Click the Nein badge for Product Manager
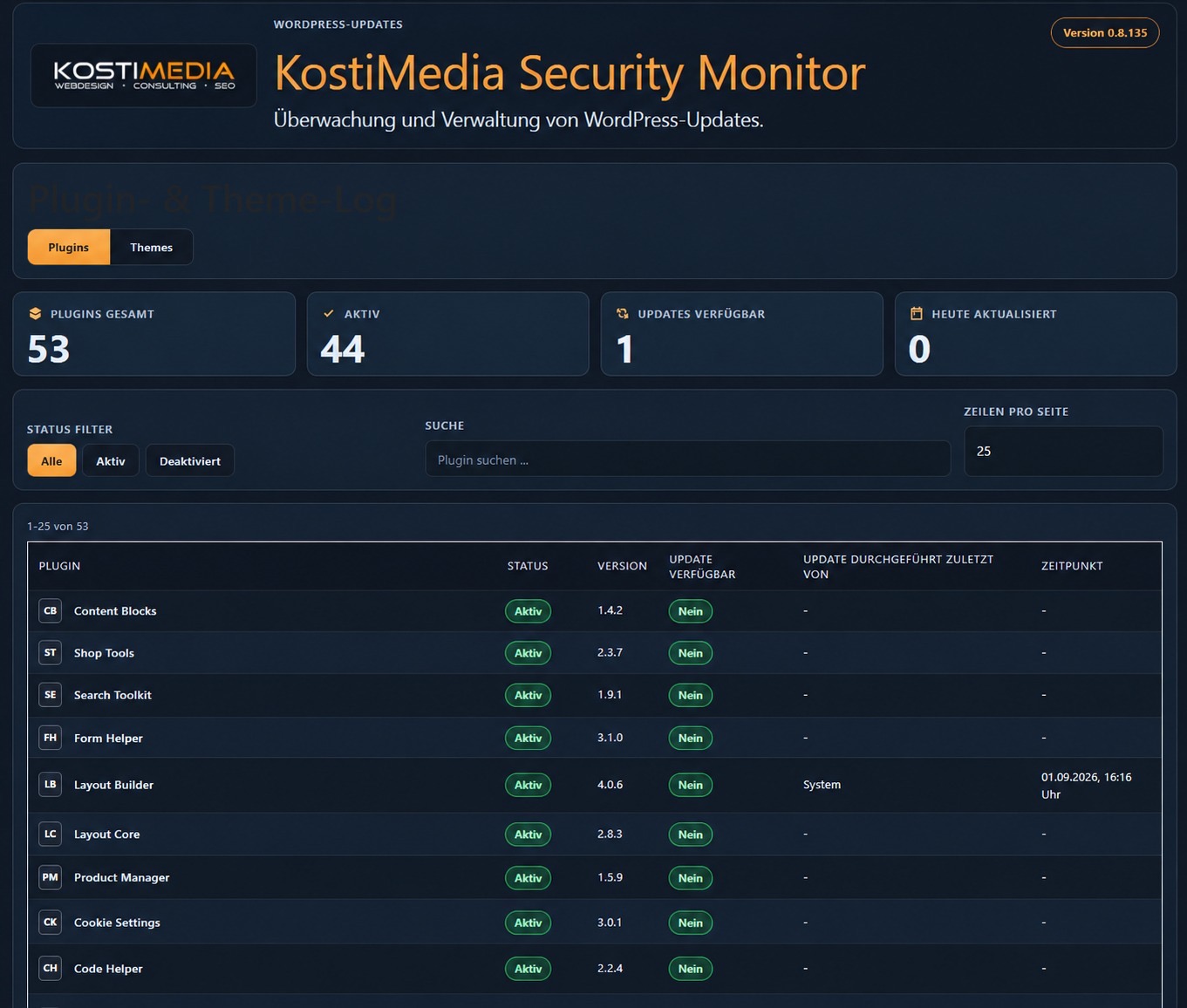 click(691, 878)
